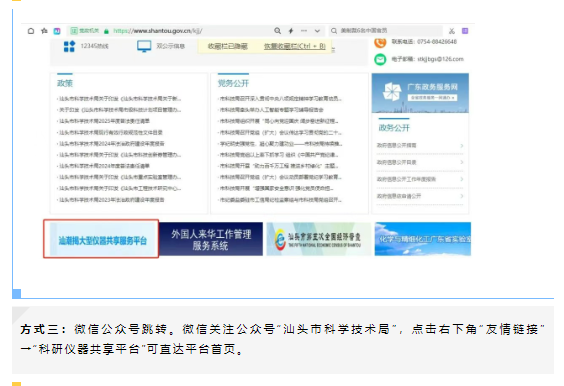
Task: Open the 双公示信息 link
Action: tap(170, 46)
